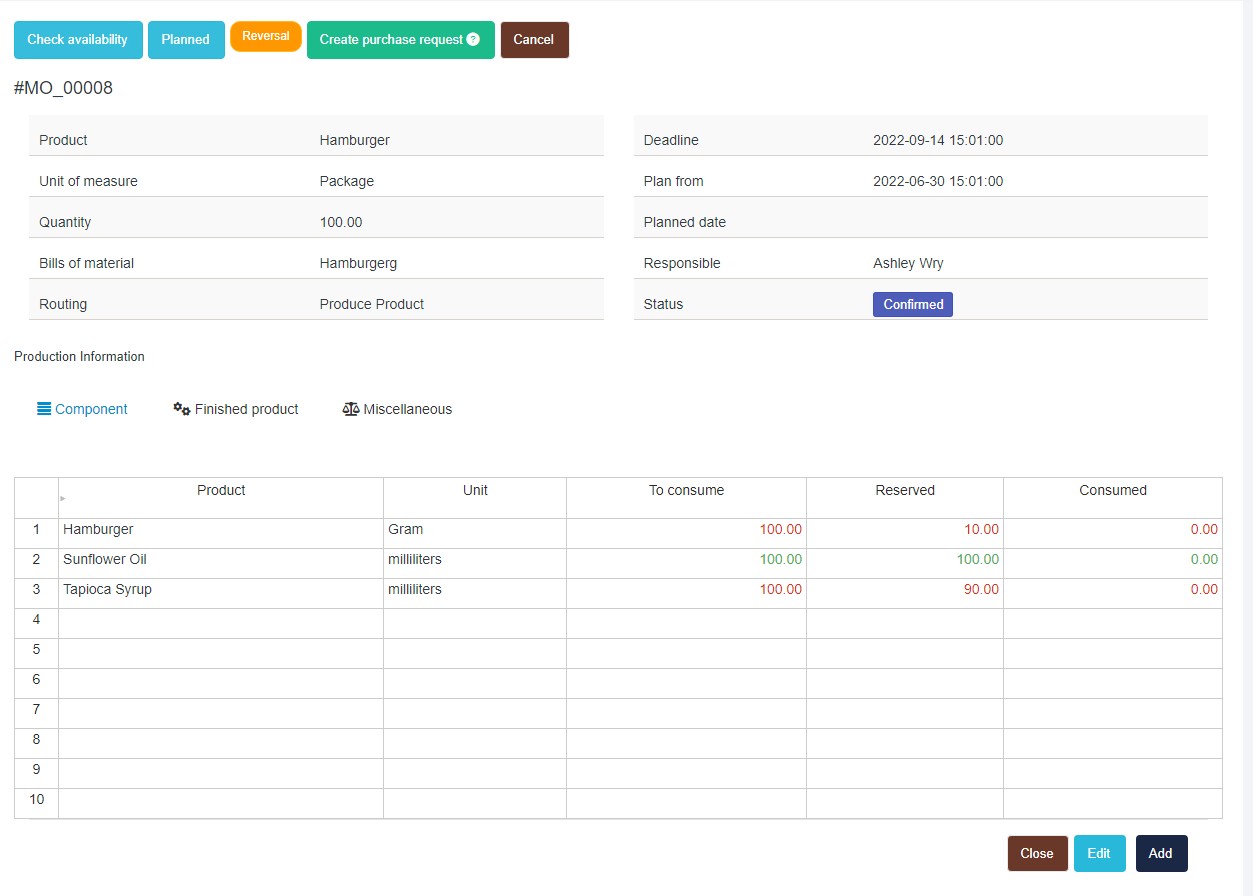This screenshot has height=896, width=1253.
Task: Click the Add button
Action: (x=1160, y=853)
